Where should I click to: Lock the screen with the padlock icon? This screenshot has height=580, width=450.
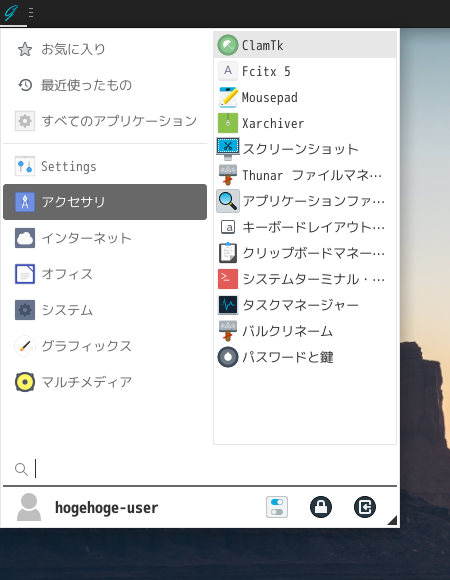(321, 507)
